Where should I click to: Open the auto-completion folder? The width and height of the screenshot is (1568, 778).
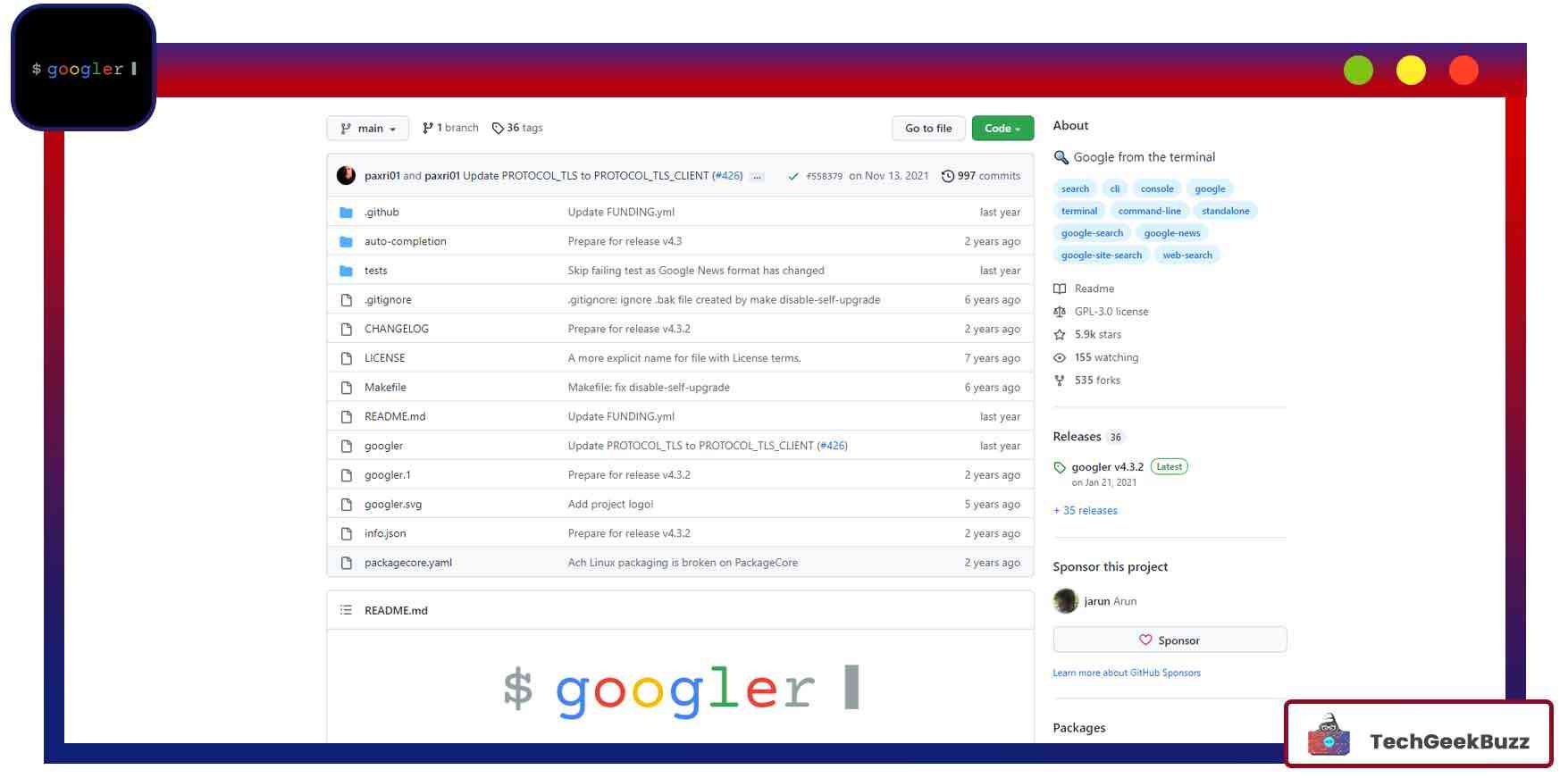(405, 241)
